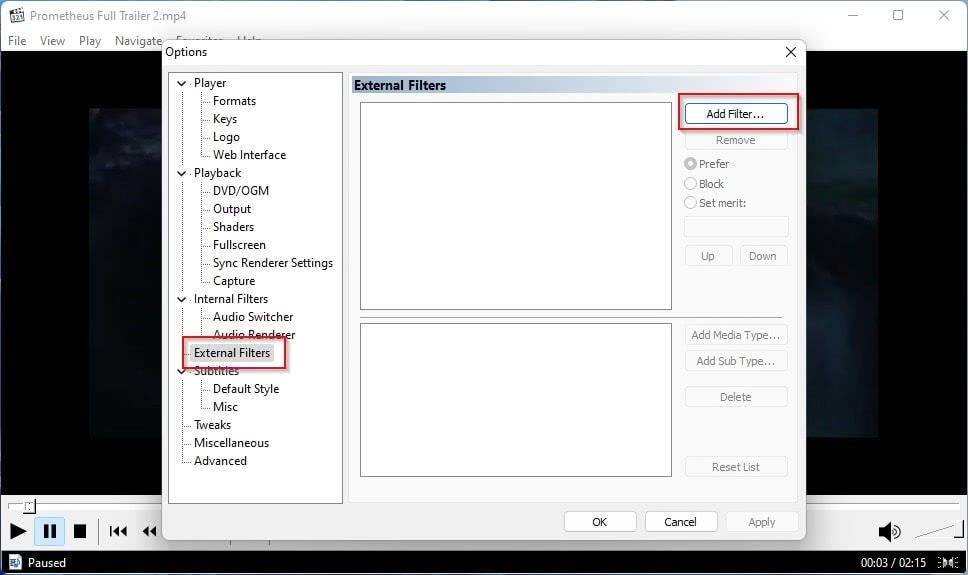Close the Options dialog with the X
968x575 pixels.
[790, 52]
